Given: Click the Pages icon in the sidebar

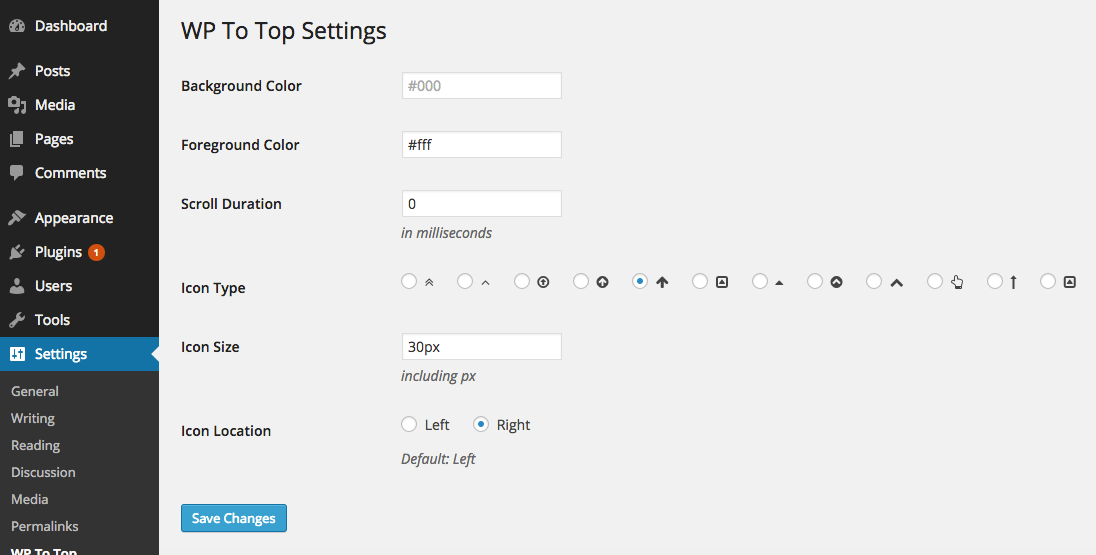Looking at the screenshot, I should (17, 139).
